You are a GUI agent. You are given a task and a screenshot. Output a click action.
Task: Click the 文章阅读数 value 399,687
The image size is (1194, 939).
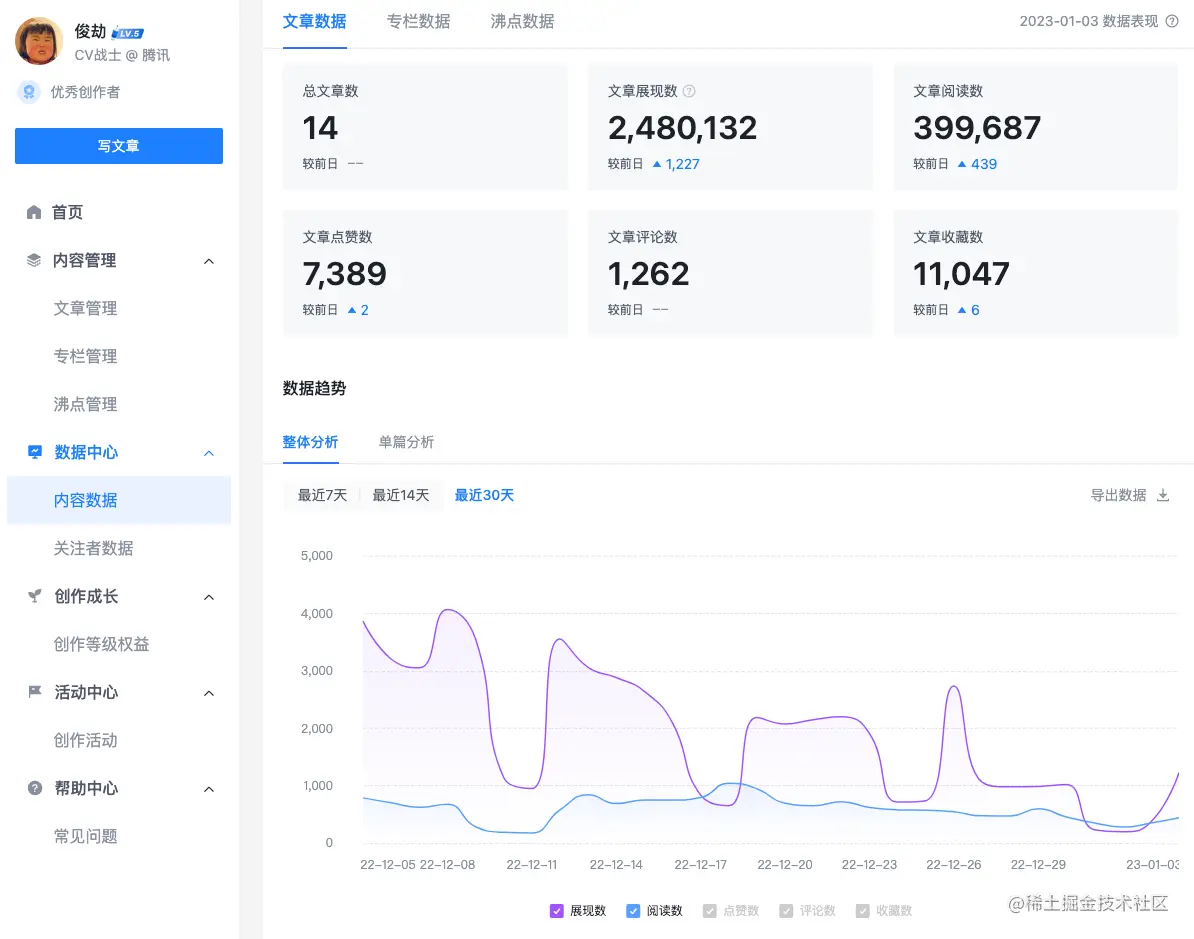tap(977, 128)
